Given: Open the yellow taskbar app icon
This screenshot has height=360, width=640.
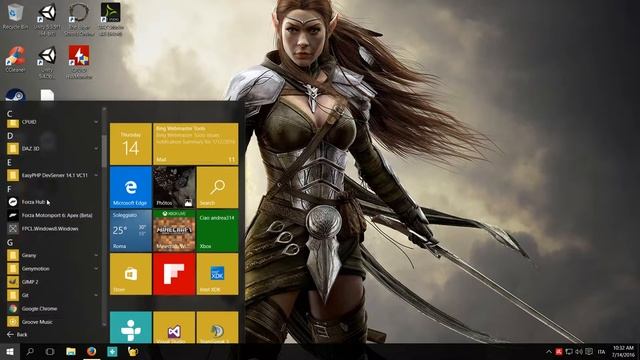Looking at the screenshot, I should pos(133,351).
